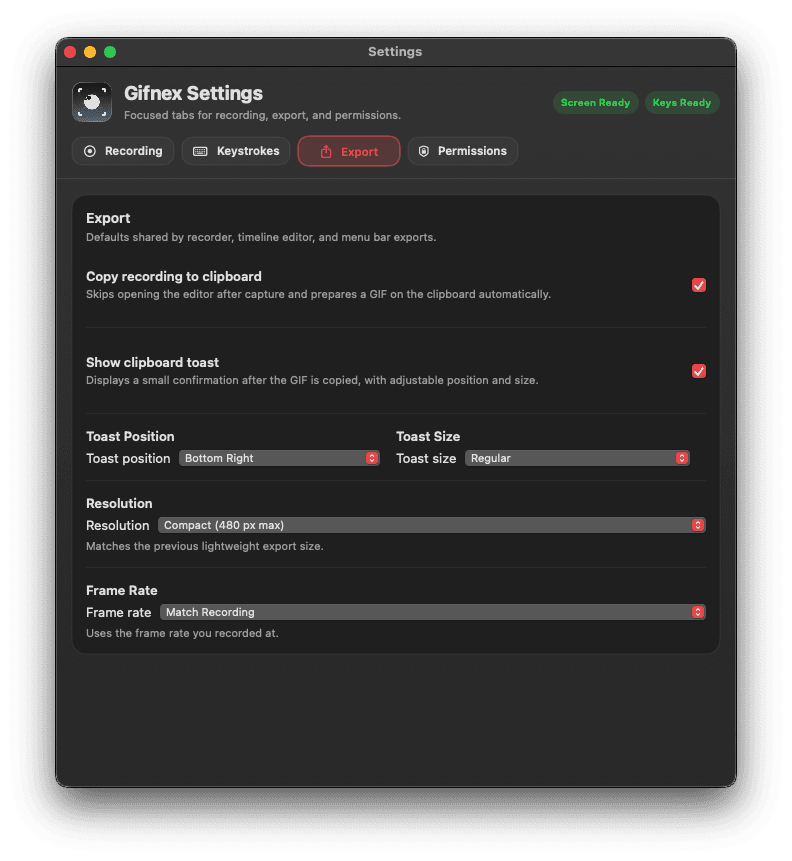Image resolution: width=792 pixels, height=861 pixels.
Task: Disable Copy recording to clipboard checkbox
Action: pos(699,285)
